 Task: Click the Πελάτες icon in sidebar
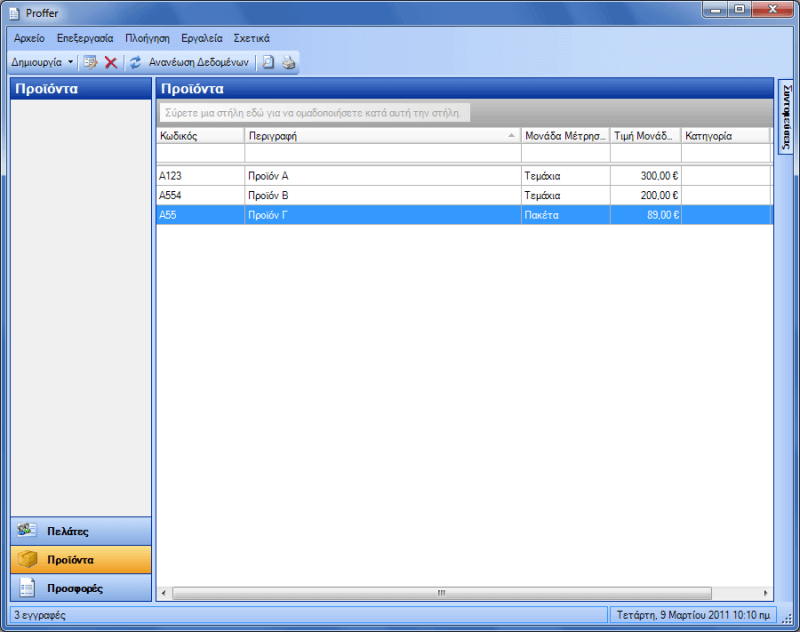(x=28, y=531)
